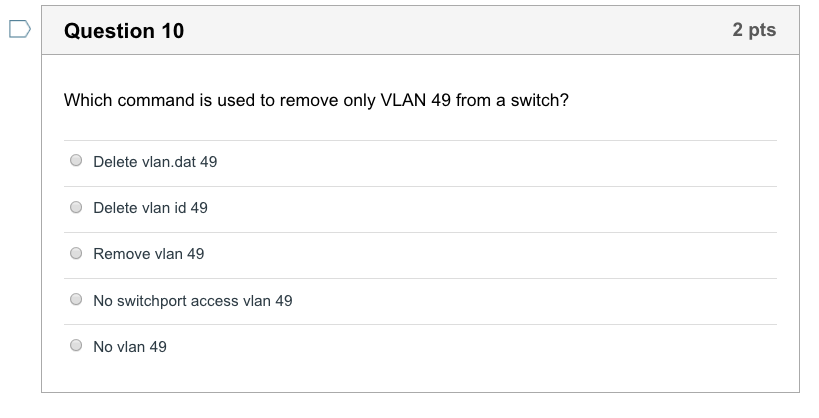Select the radio button for Delete vlan.dat 49
This screenshot has height=418, width=819.
tap(76, 160)
